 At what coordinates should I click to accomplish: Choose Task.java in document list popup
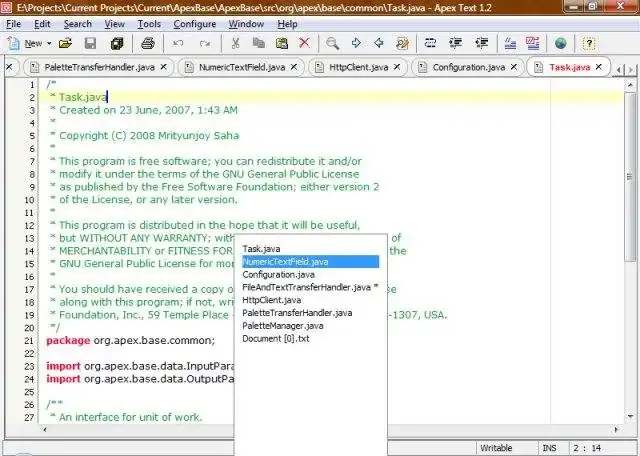(x=311, y=249)
